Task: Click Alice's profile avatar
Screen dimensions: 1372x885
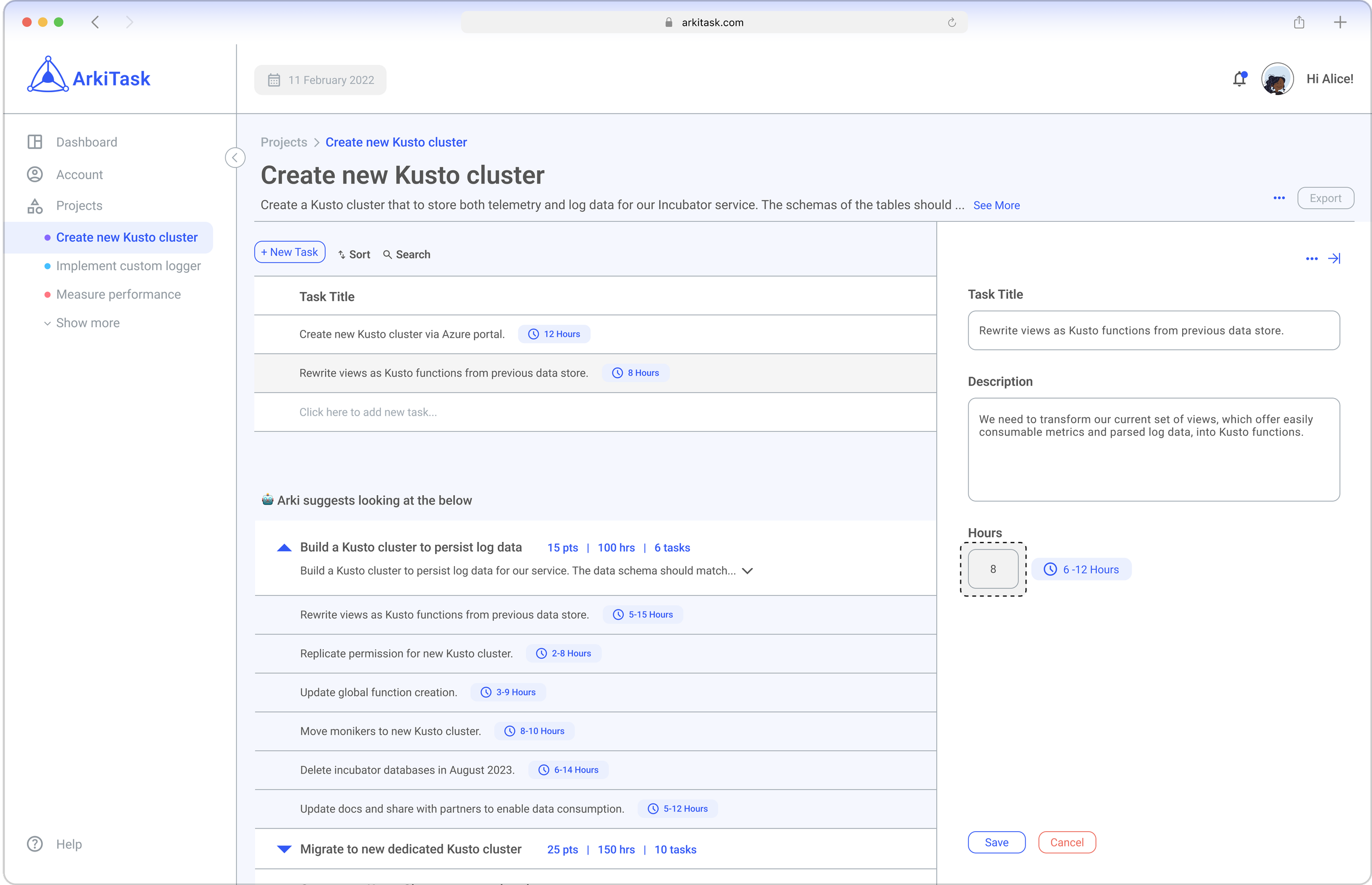Action: pyautogui.click(x=1277, y=79)
